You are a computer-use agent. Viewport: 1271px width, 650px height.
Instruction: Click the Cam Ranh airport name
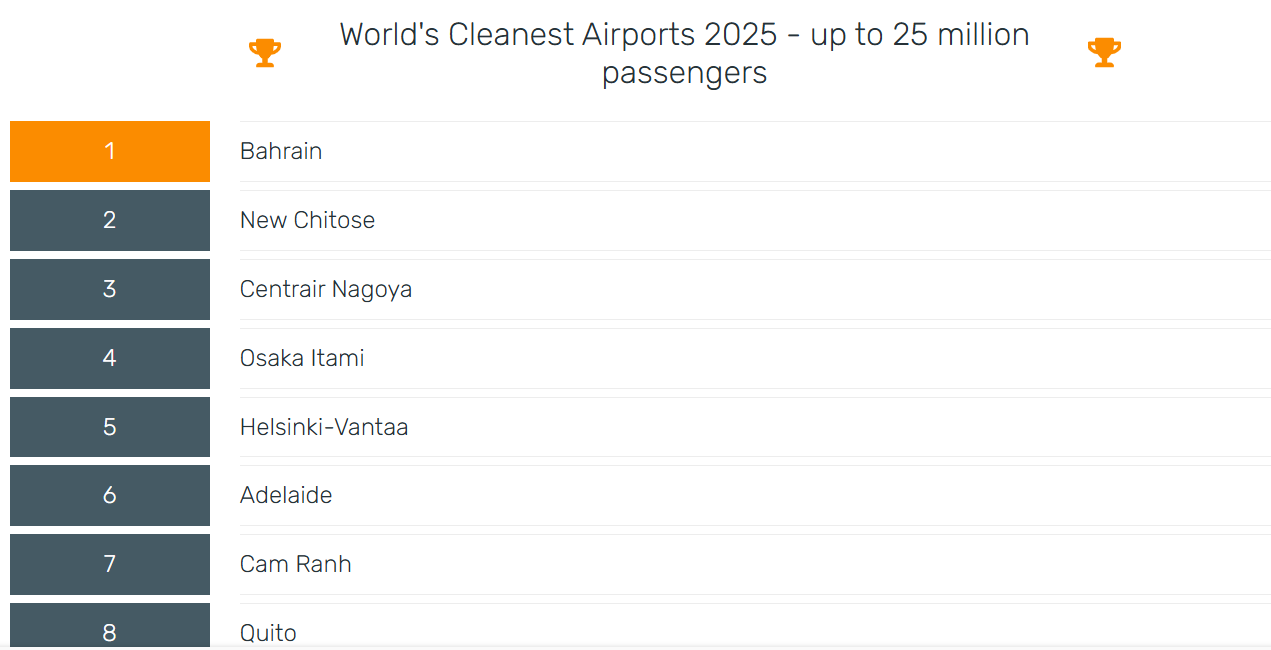click(295, 564)
